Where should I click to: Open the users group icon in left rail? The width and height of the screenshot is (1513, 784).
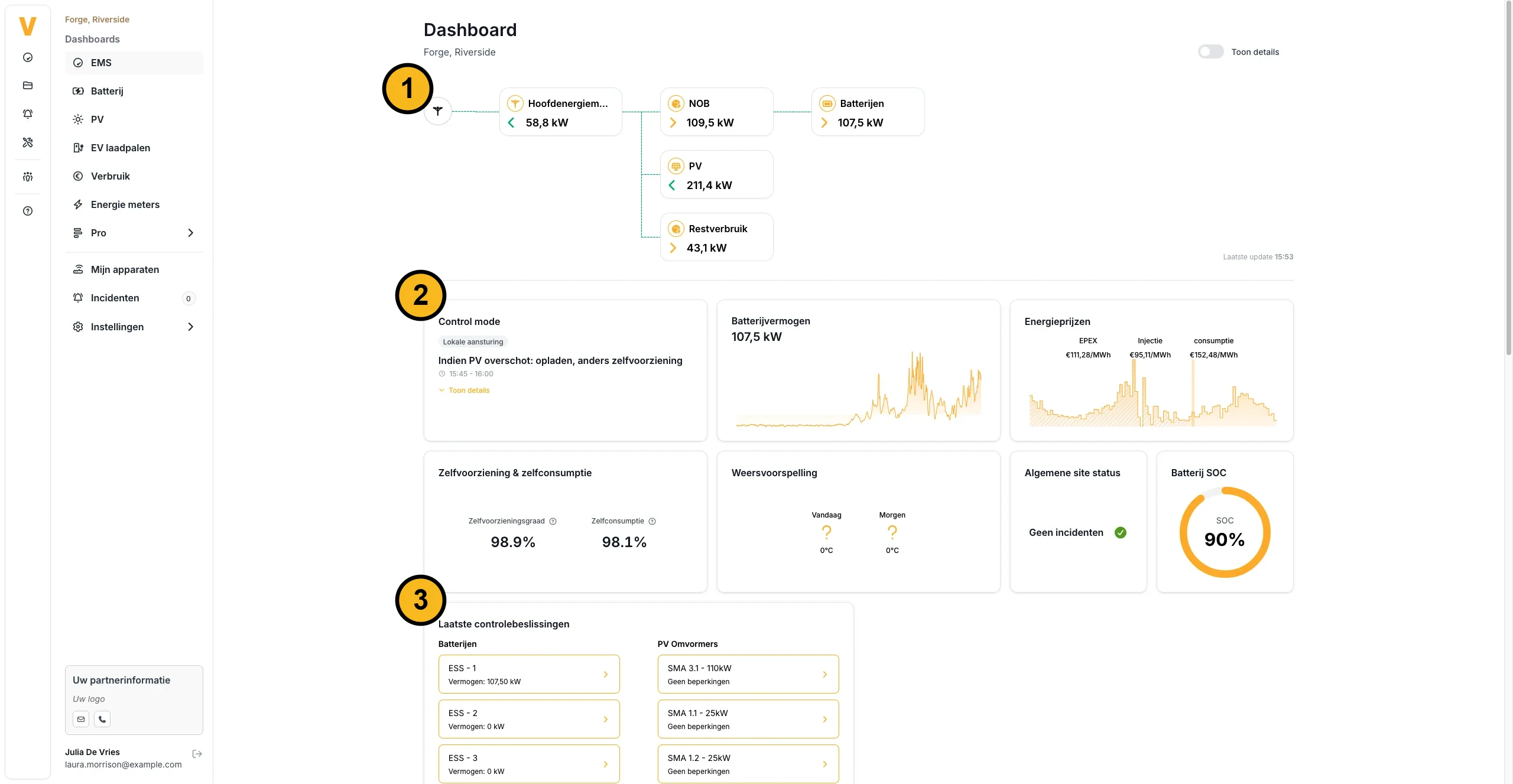point(28,177)
